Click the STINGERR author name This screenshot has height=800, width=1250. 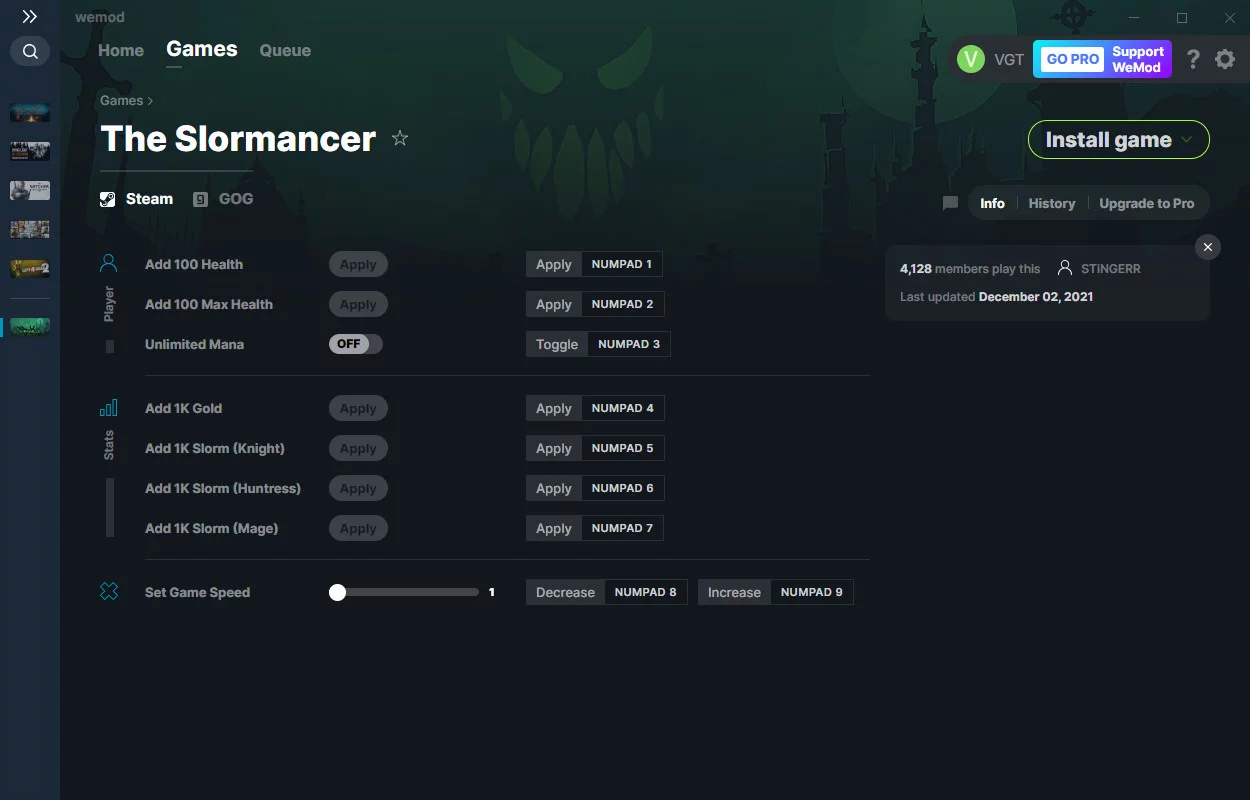coord(1111,269)
